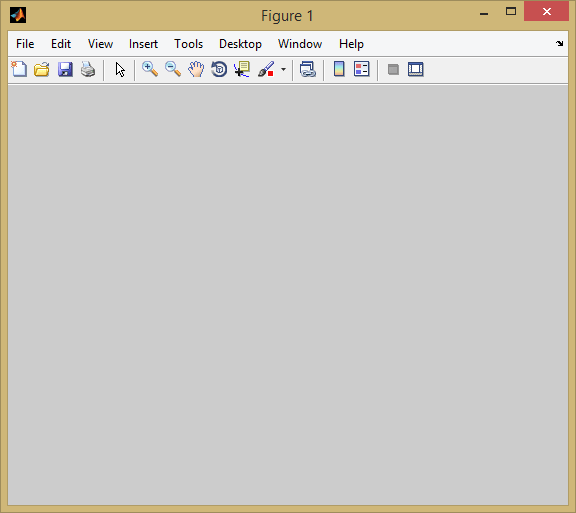The image size is (576, 513).
Task: Select the Pan hand tool
Action: click(x=196, y=69)
